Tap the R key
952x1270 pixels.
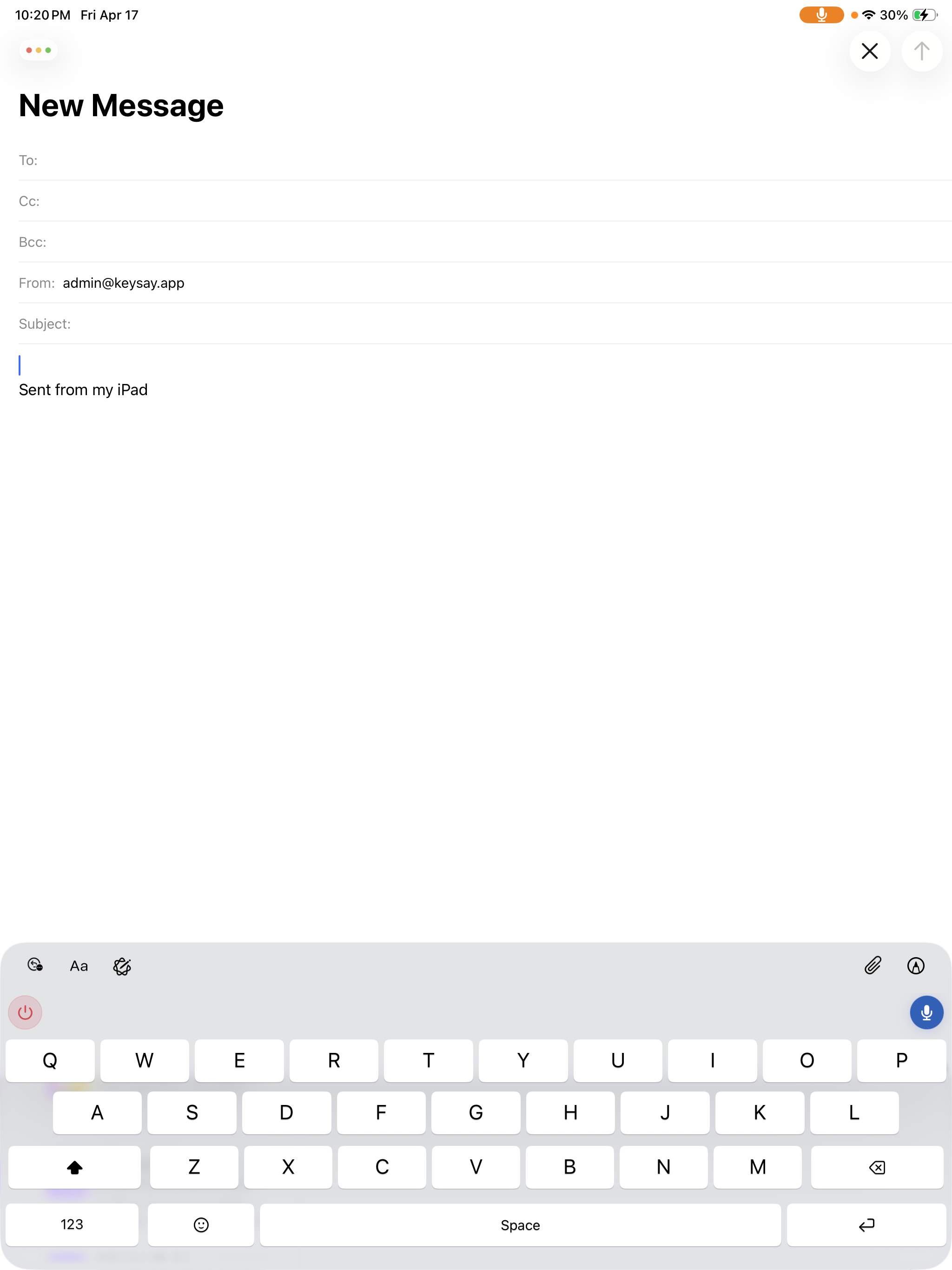(334, 1060)
